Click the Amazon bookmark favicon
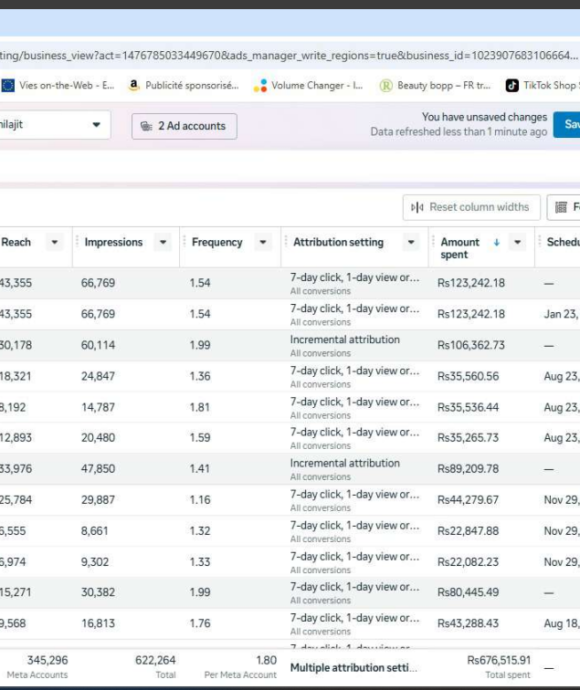580x690 pixels. click(x=134, y=85)
